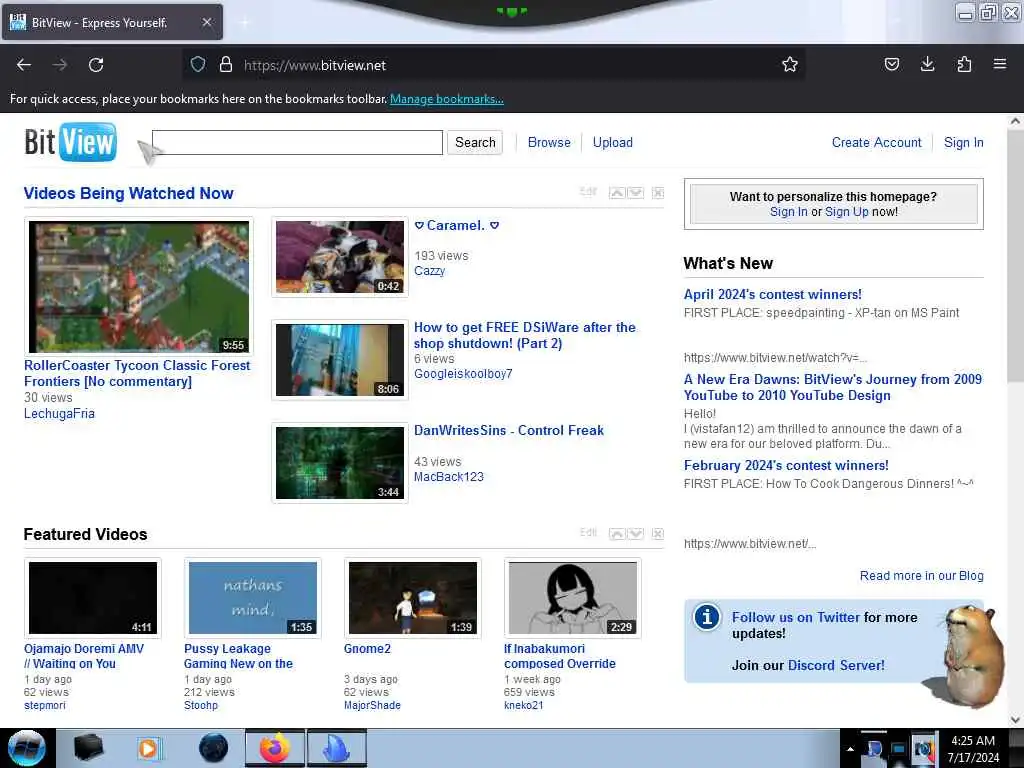Screen dimensions: 1024x768
Task: Visit MacBack123's channel
Action: coord(449,477)
